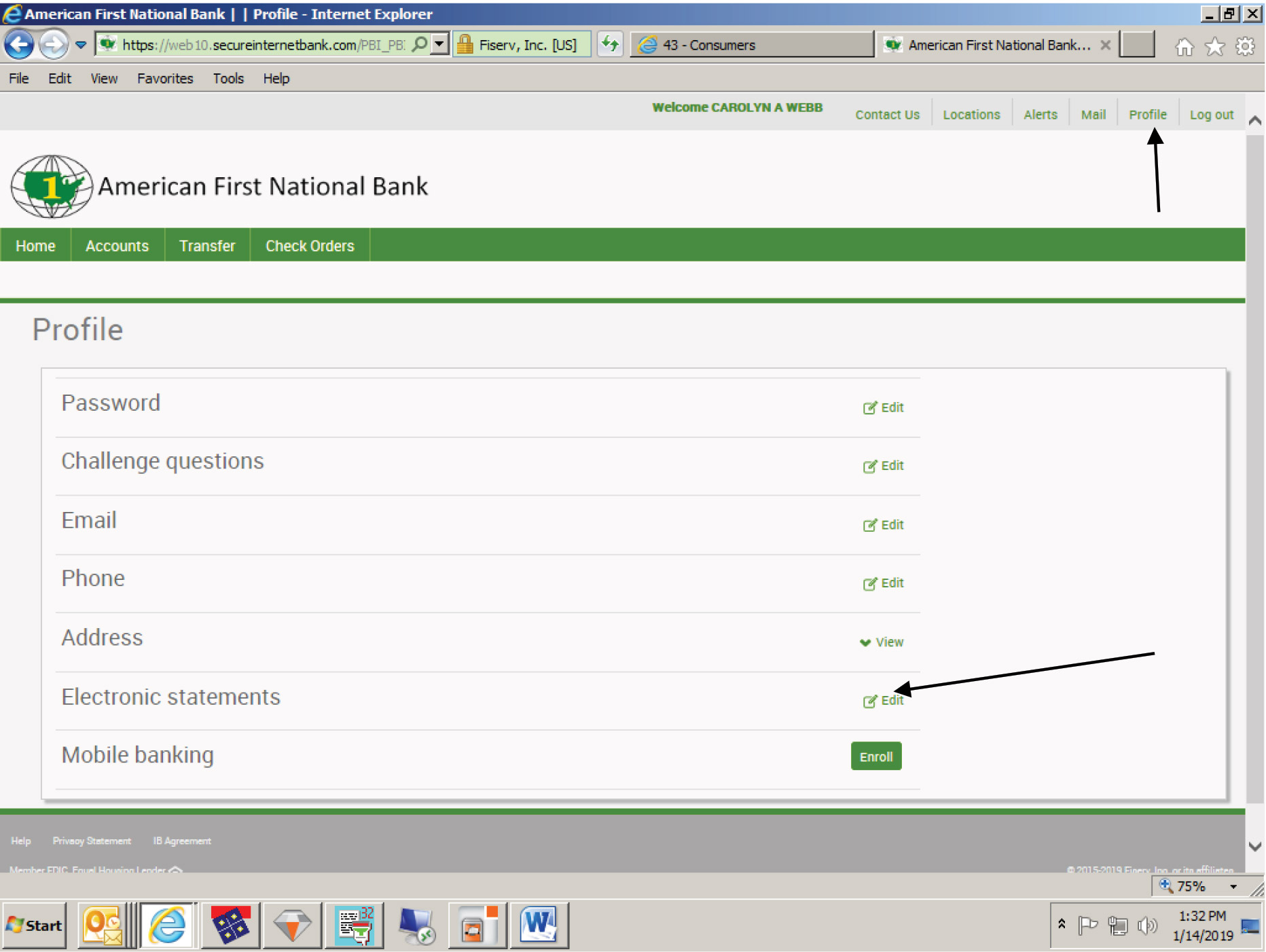Open the address bar autocomplete dropdown arrow
The image size is (1266, 952).
pos(440,45)
